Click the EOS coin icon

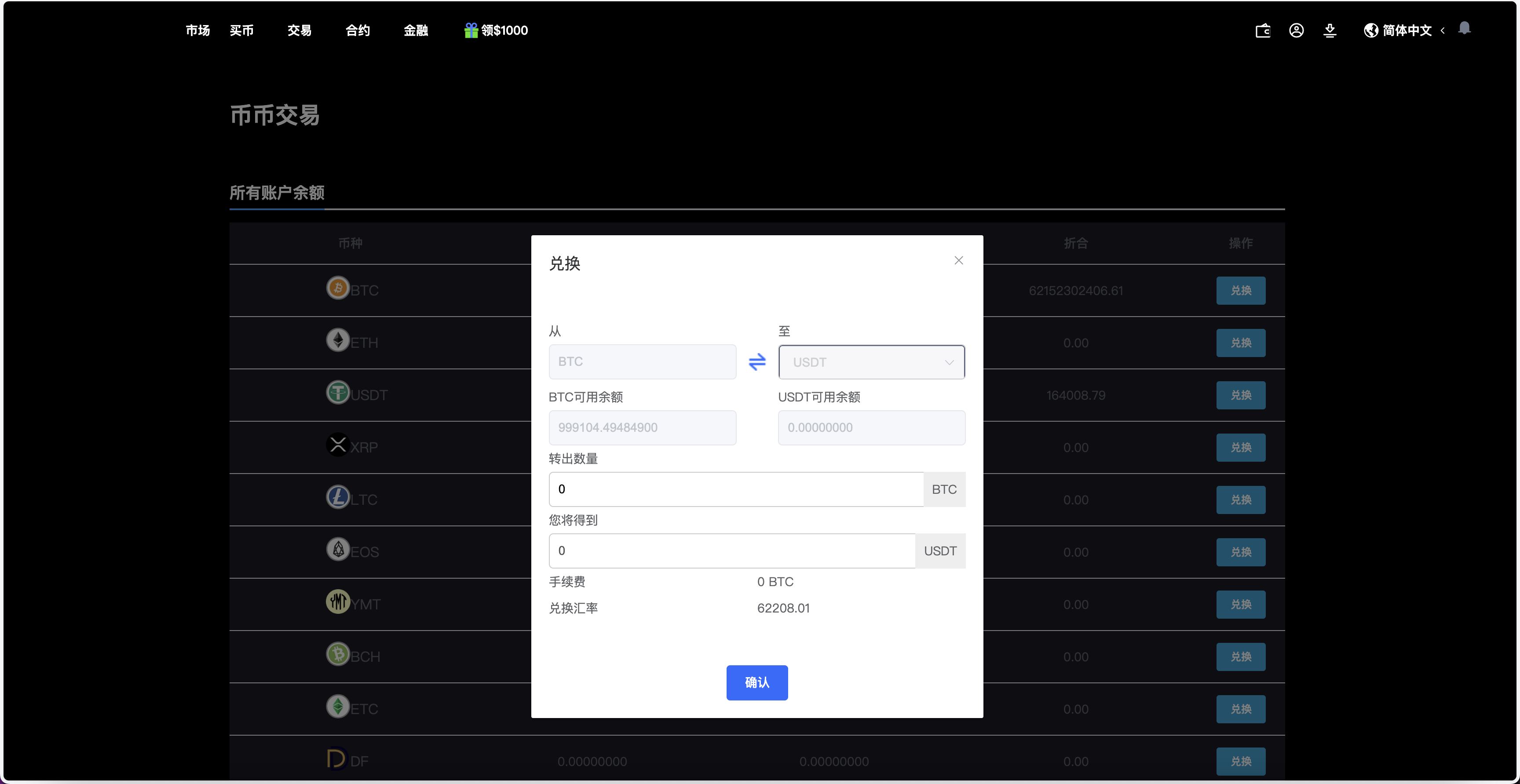point(337,549)
